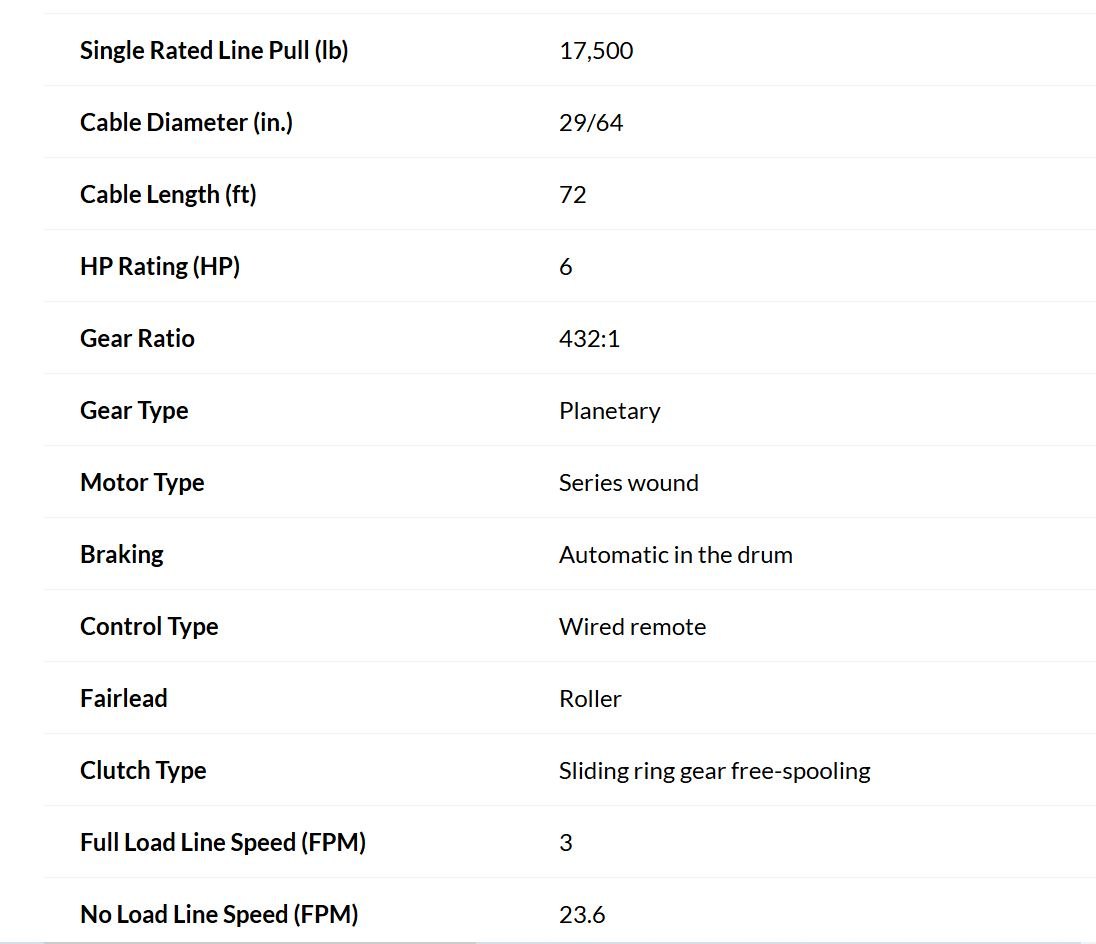Select the Control Type label
This screenshot has height=944, width=1096.
pos(150,626)
